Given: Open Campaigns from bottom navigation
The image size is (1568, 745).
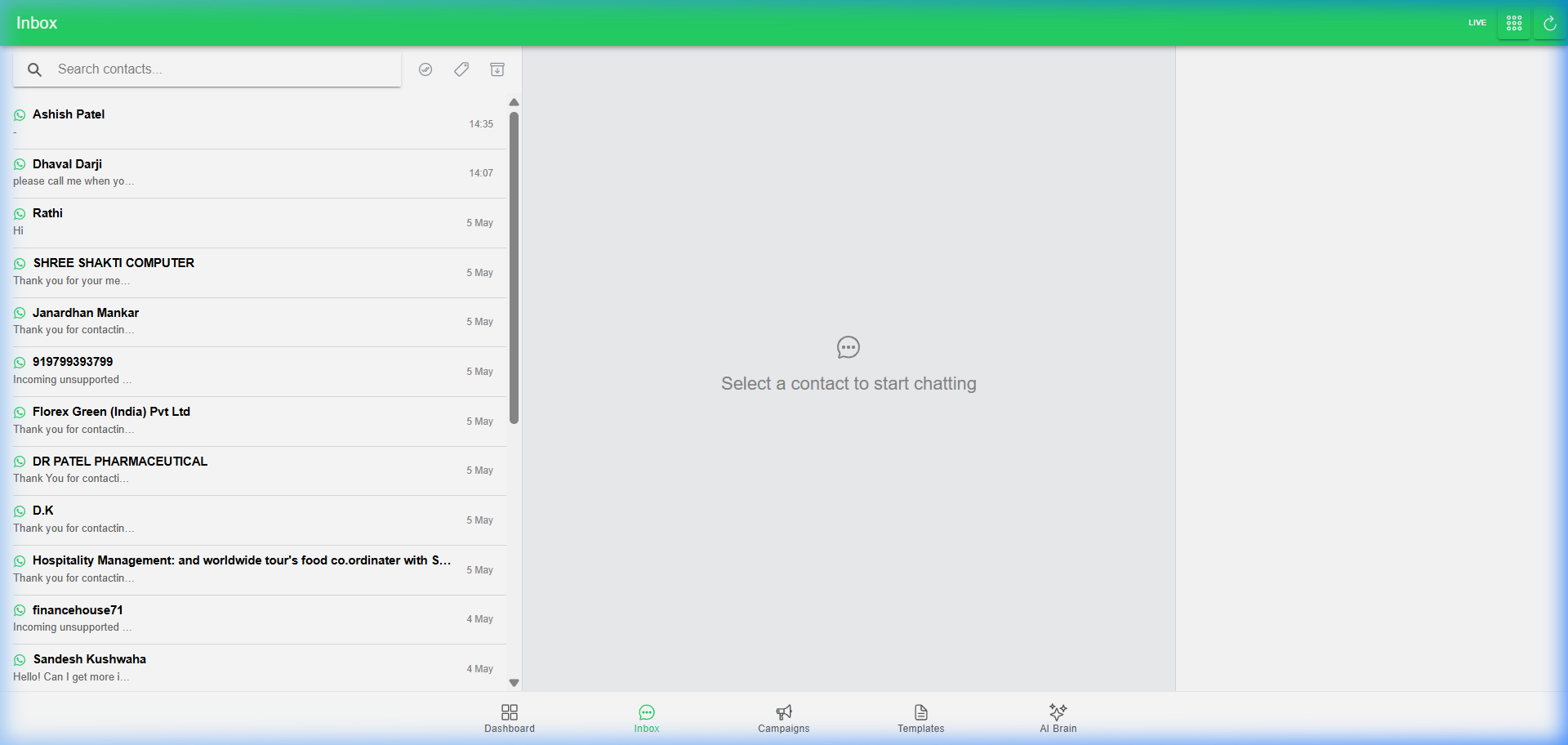Looking at the screenshot, I should (784, 719).
